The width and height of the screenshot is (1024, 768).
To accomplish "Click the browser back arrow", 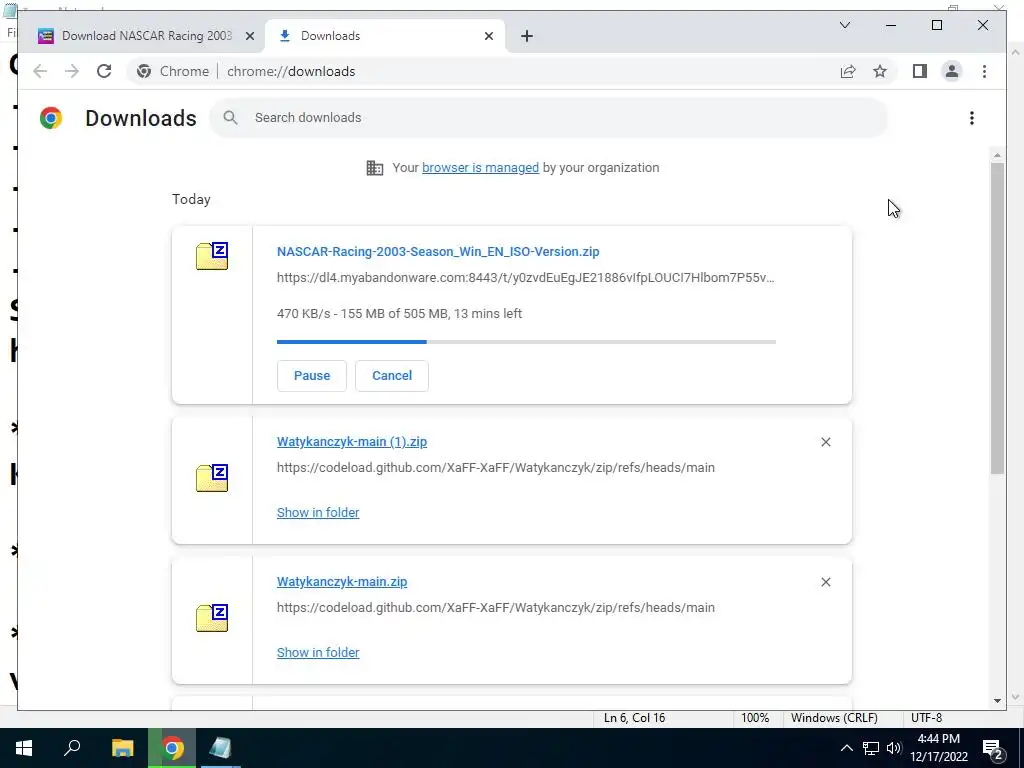I will tap(40, 71).
